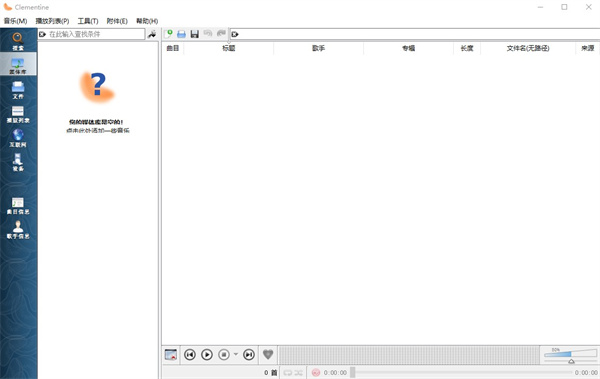Click the library search input field
The width and height of the screenshot is (600, 379).
pos(92,34)
